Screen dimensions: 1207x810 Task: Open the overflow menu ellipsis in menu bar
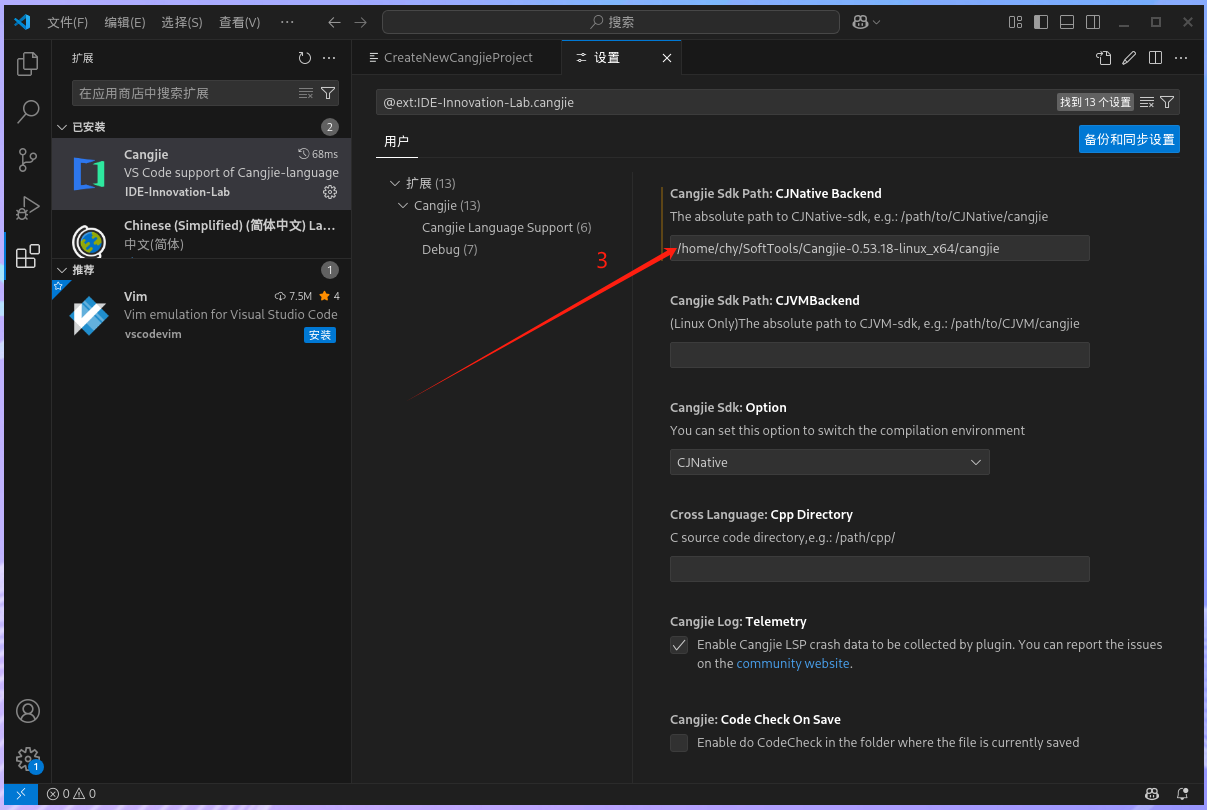(x=287, y=22)
